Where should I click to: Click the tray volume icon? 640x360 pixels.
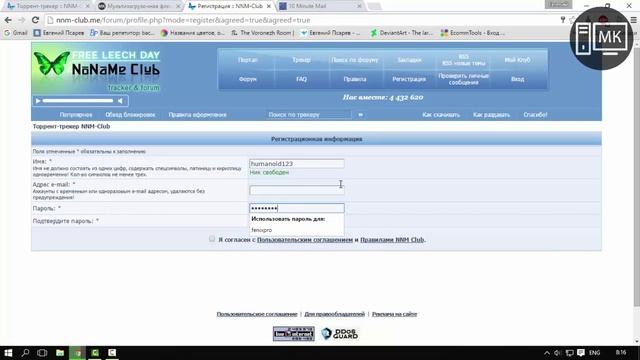558,353
